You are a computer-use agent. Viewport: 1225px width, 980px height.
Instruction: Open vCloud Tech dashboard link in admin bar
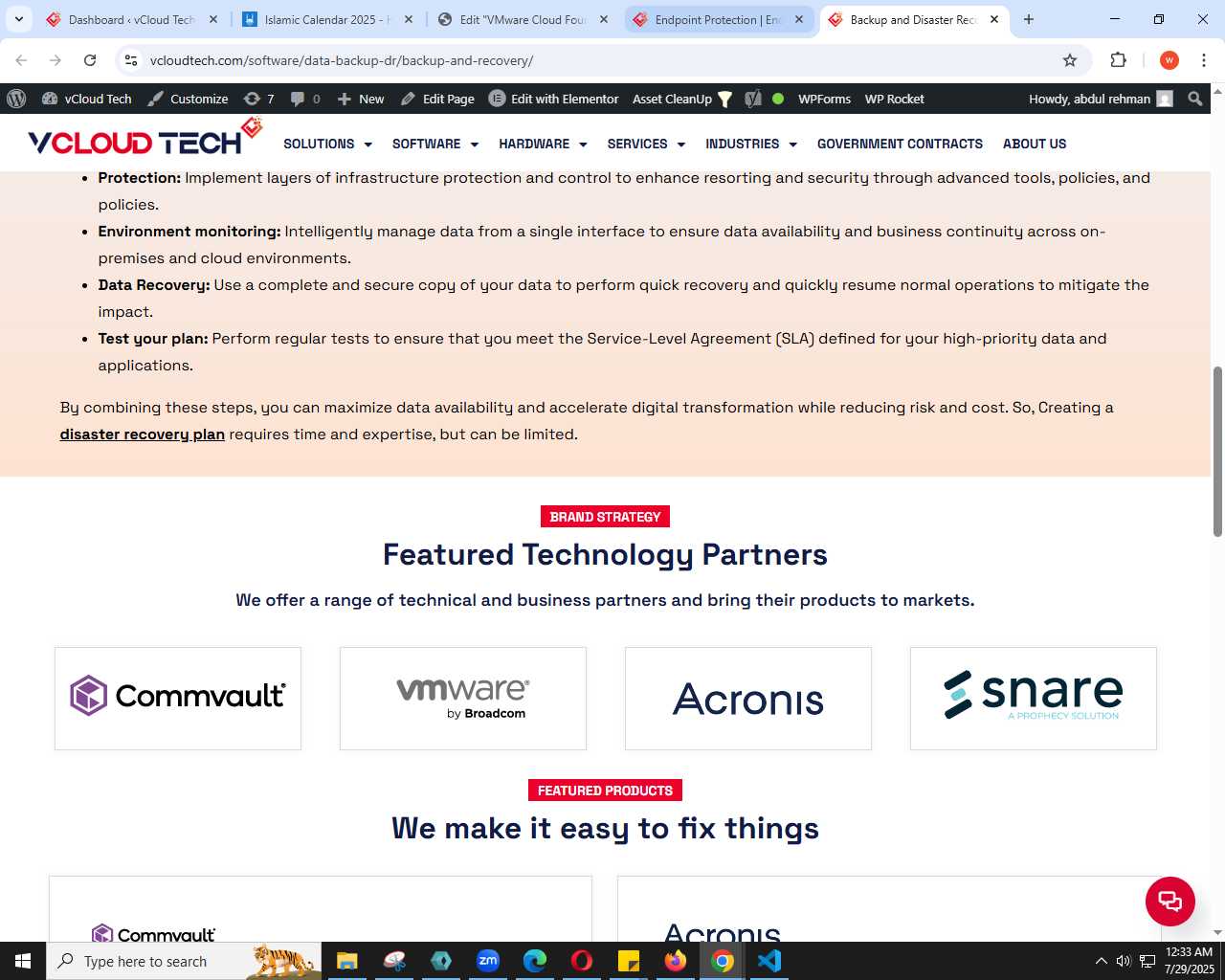point(86,99)
